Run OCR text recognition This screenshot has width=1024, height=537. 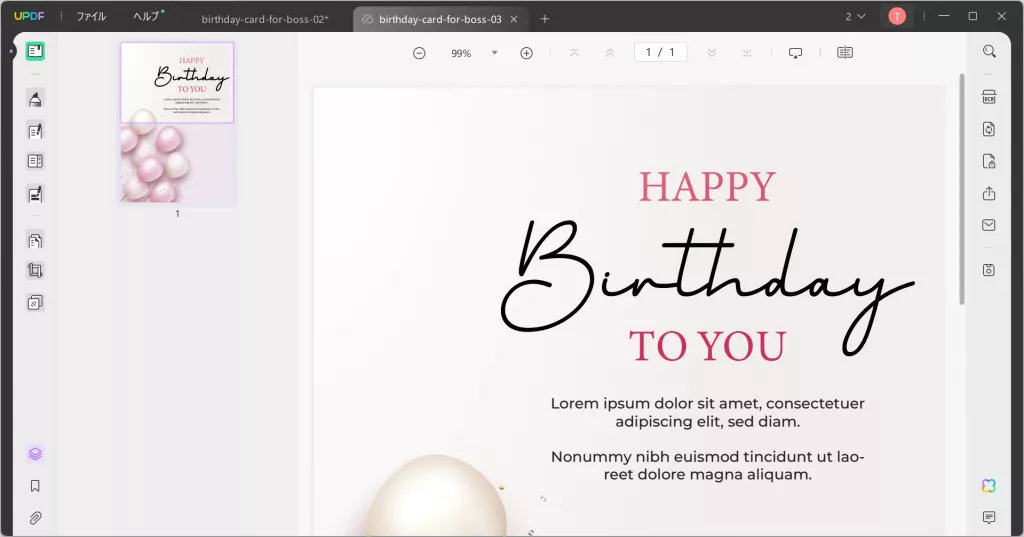pos(989,97)
